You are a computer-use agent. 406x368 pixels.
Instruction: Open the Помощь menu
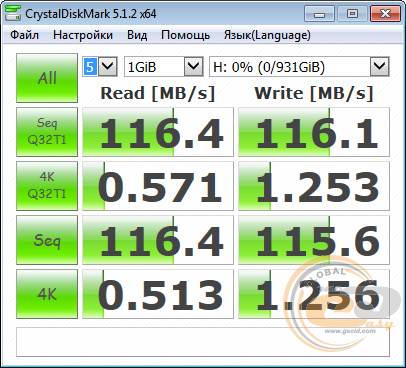tap(185, 35)
